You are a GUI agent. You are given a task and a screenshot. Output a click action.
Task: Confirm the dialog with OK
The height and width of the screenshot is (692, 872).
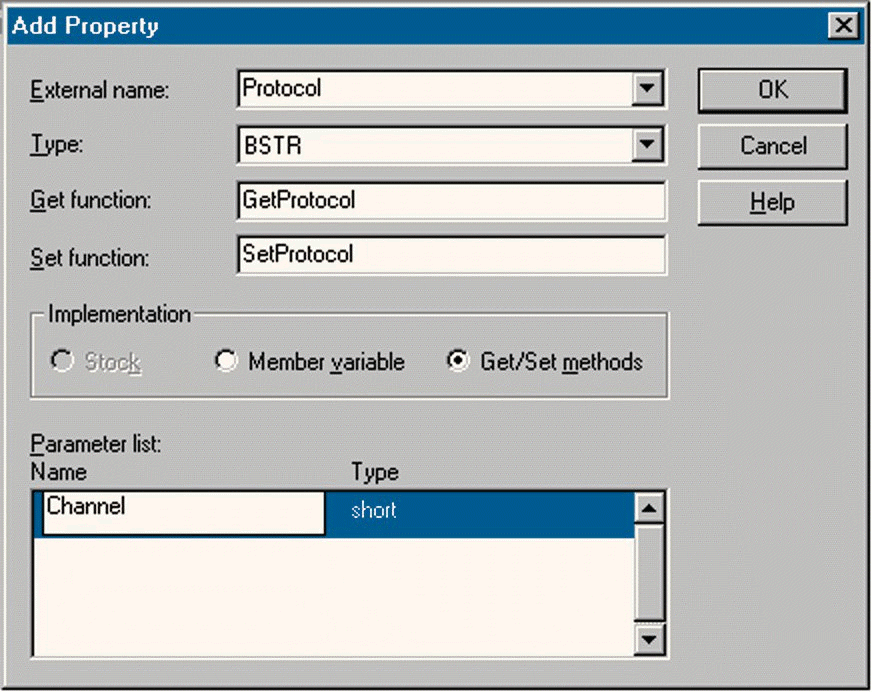coord(772,91)
